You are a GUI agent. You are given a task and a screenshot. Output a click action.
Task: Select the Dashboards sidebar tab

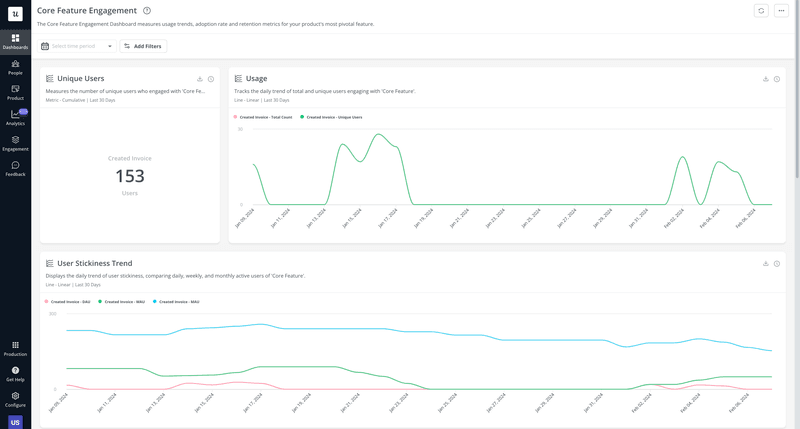tap(15, 41)
